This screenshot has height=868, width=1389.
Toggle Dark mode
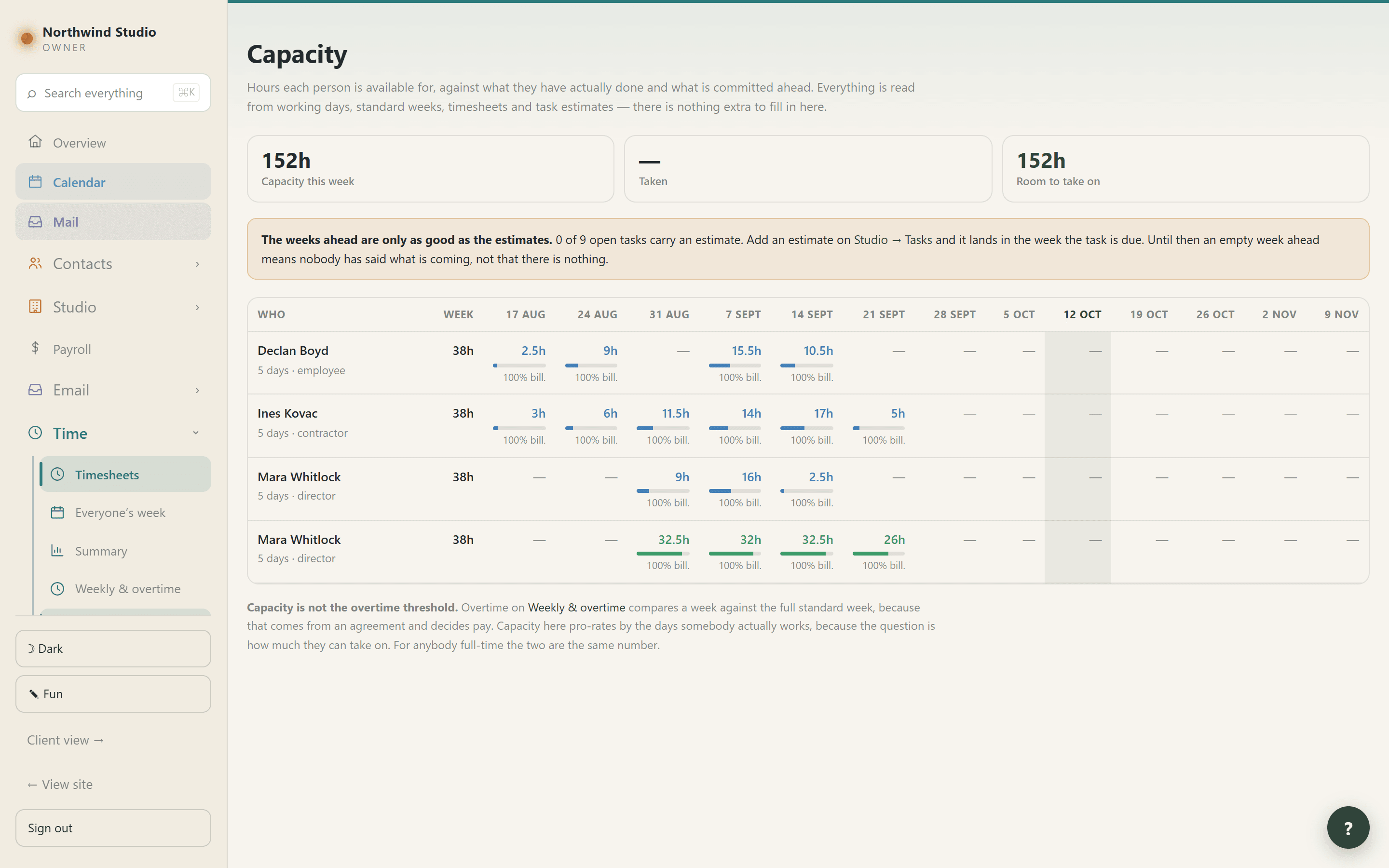click(x=113, y=649)
